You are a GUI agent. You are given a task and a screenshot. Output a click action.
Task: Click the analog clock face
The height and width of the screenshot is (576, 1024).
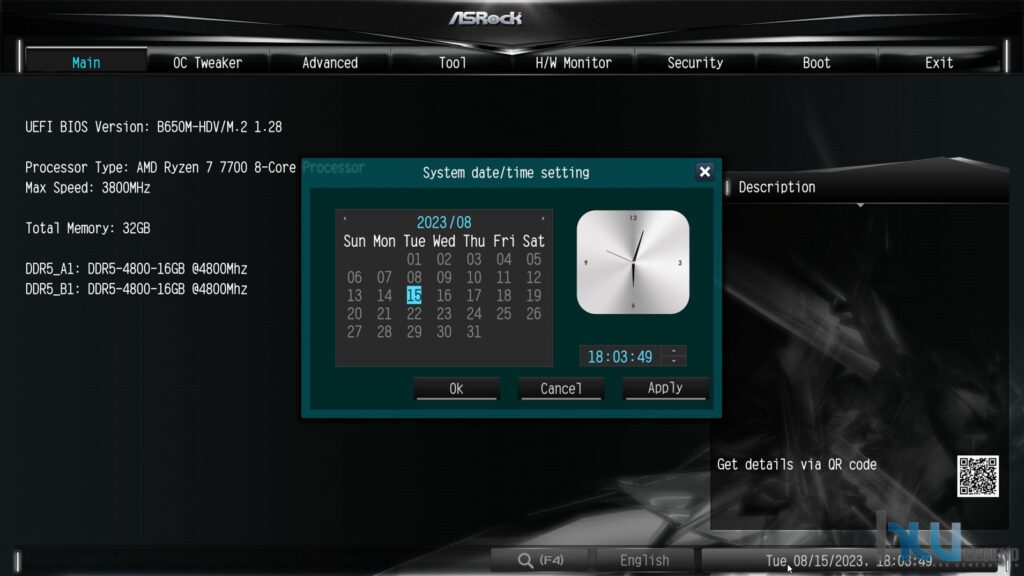coord(633,262)
